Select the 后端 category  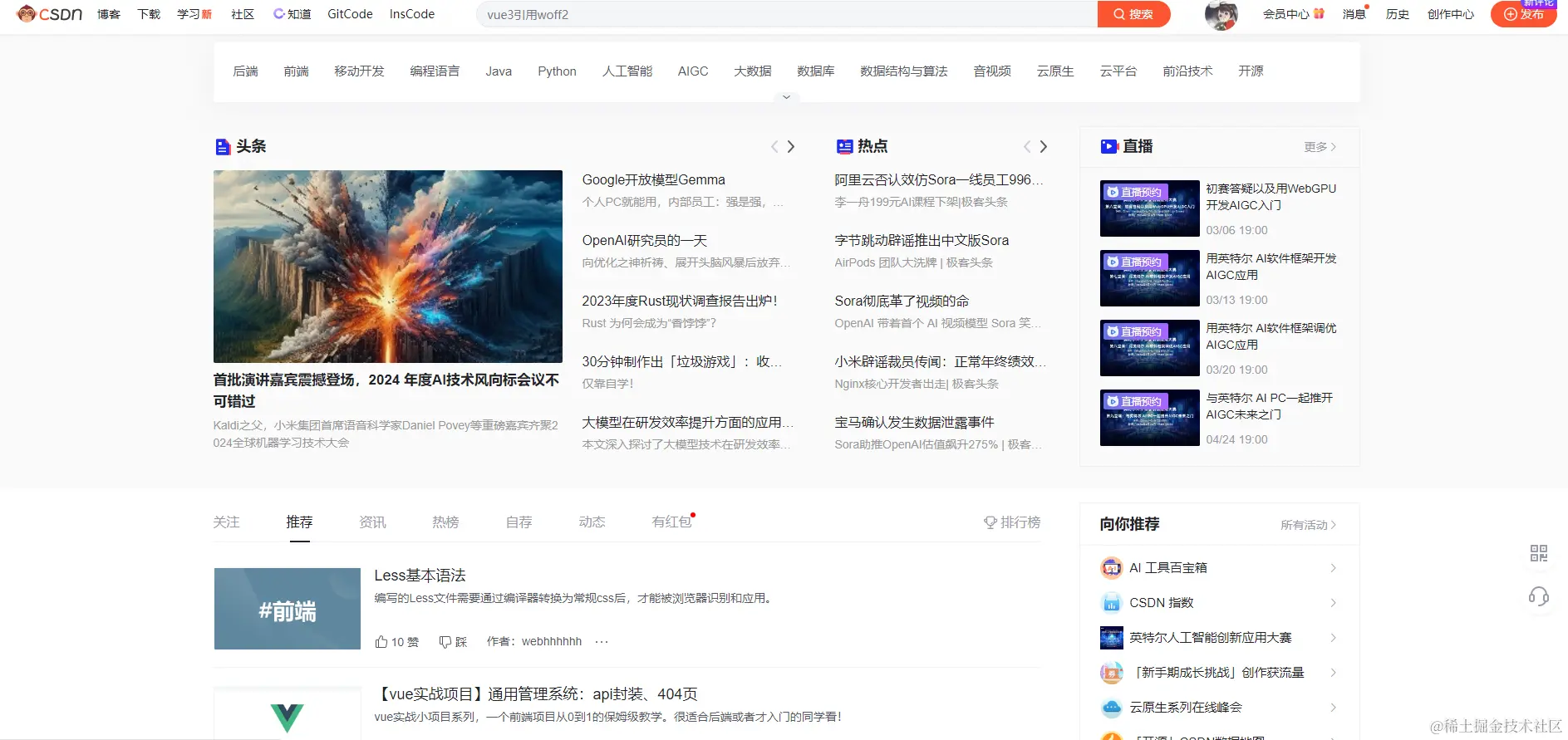(245, 71)
